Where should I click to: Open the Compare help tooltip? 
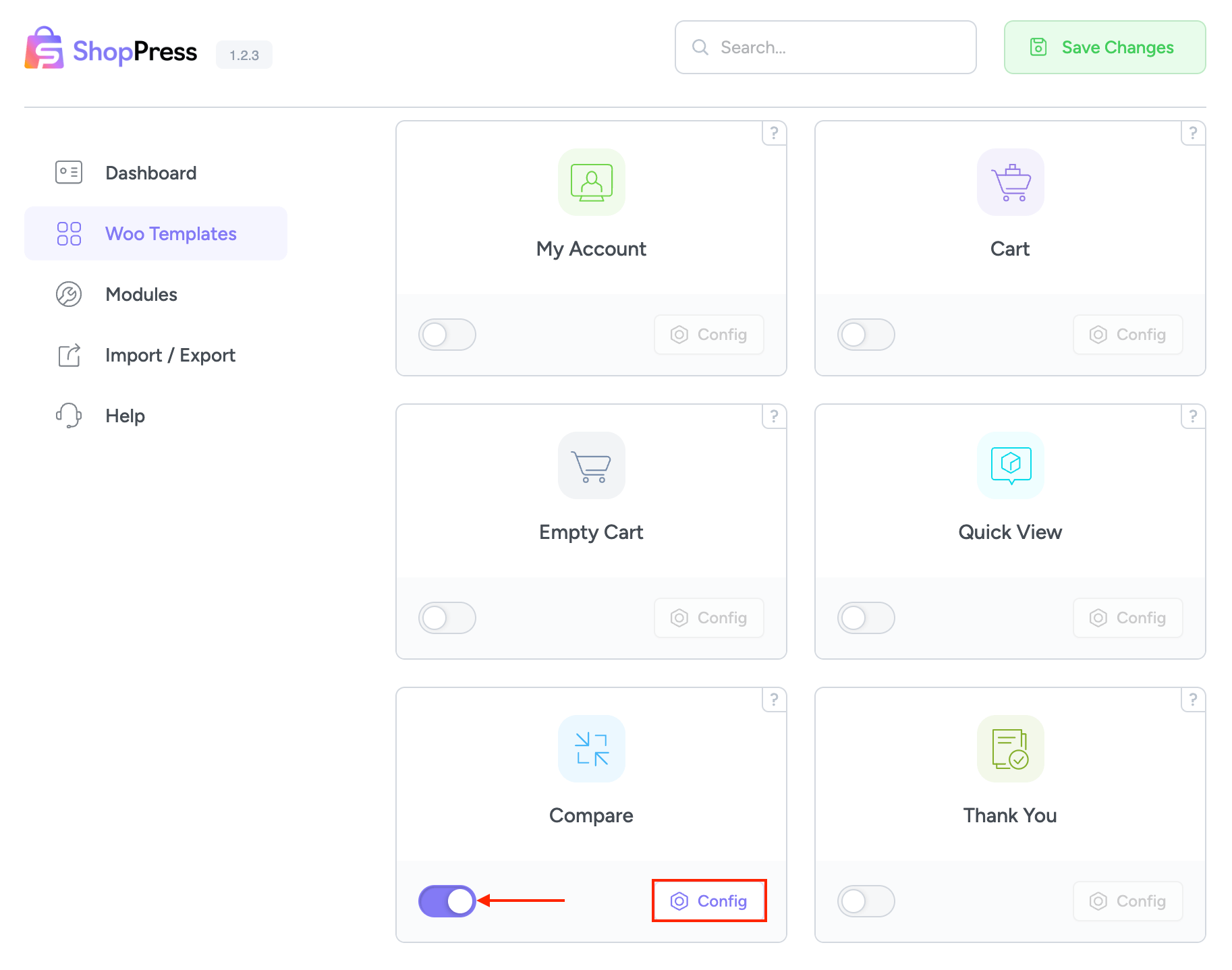click(774, 700)
